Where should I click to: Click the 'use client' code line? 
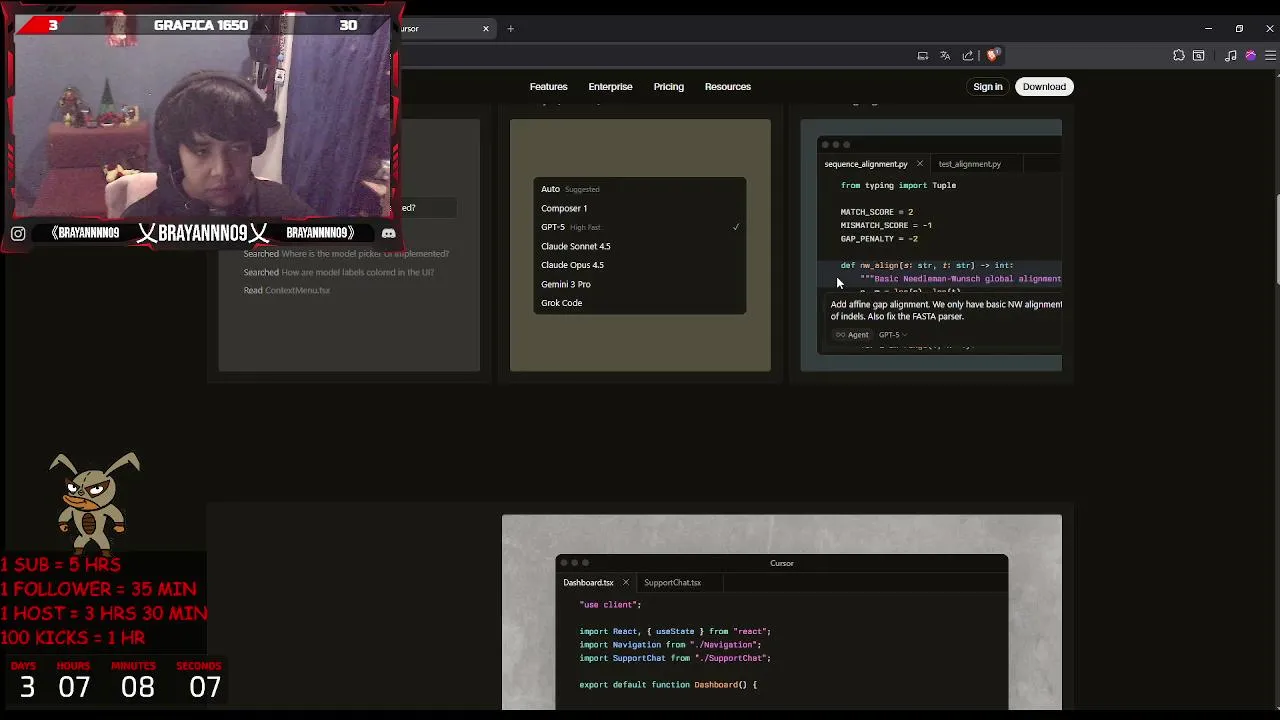(610, 605)
